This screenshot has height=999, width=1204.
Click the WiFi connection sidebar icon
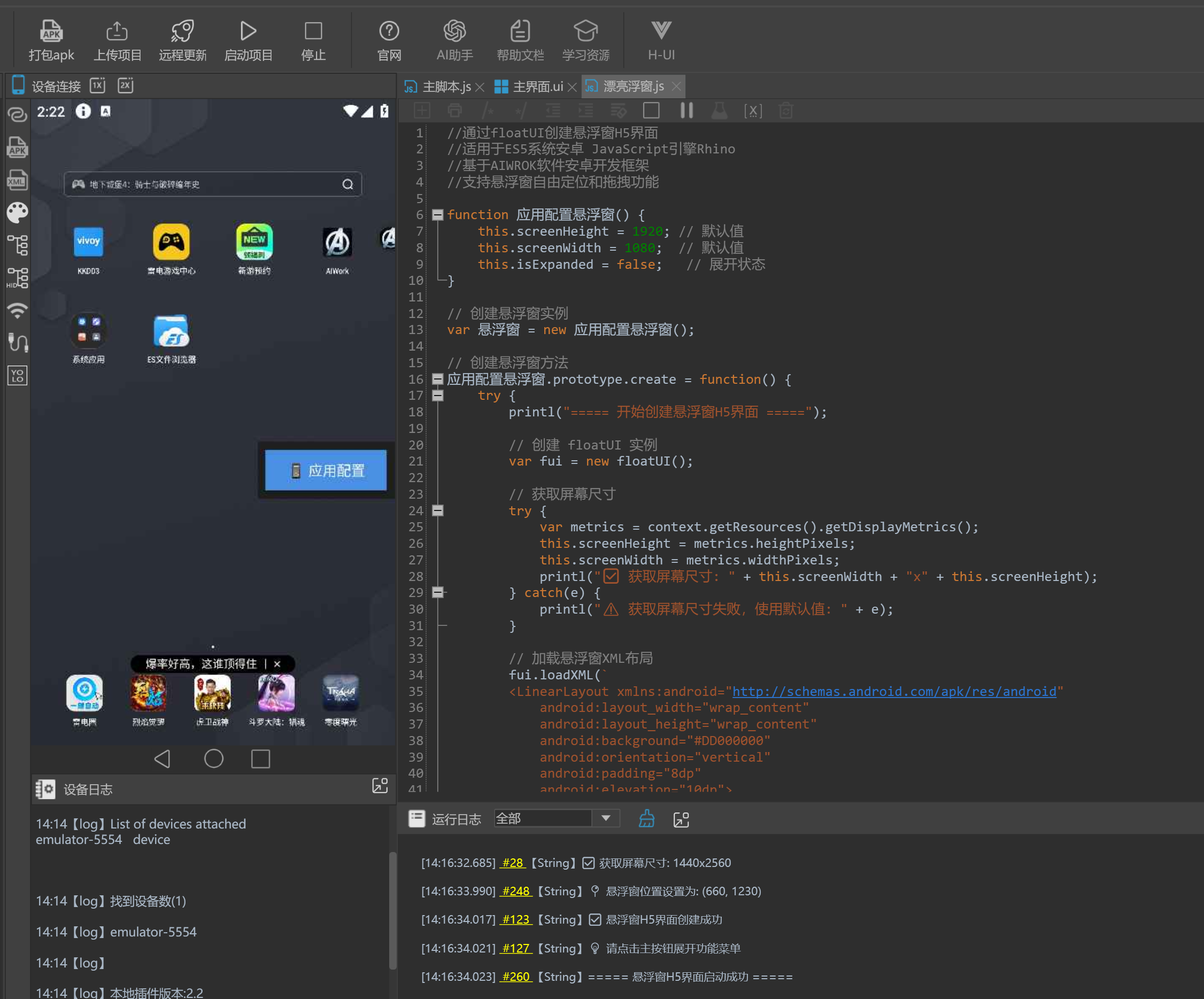pos(17,310)
